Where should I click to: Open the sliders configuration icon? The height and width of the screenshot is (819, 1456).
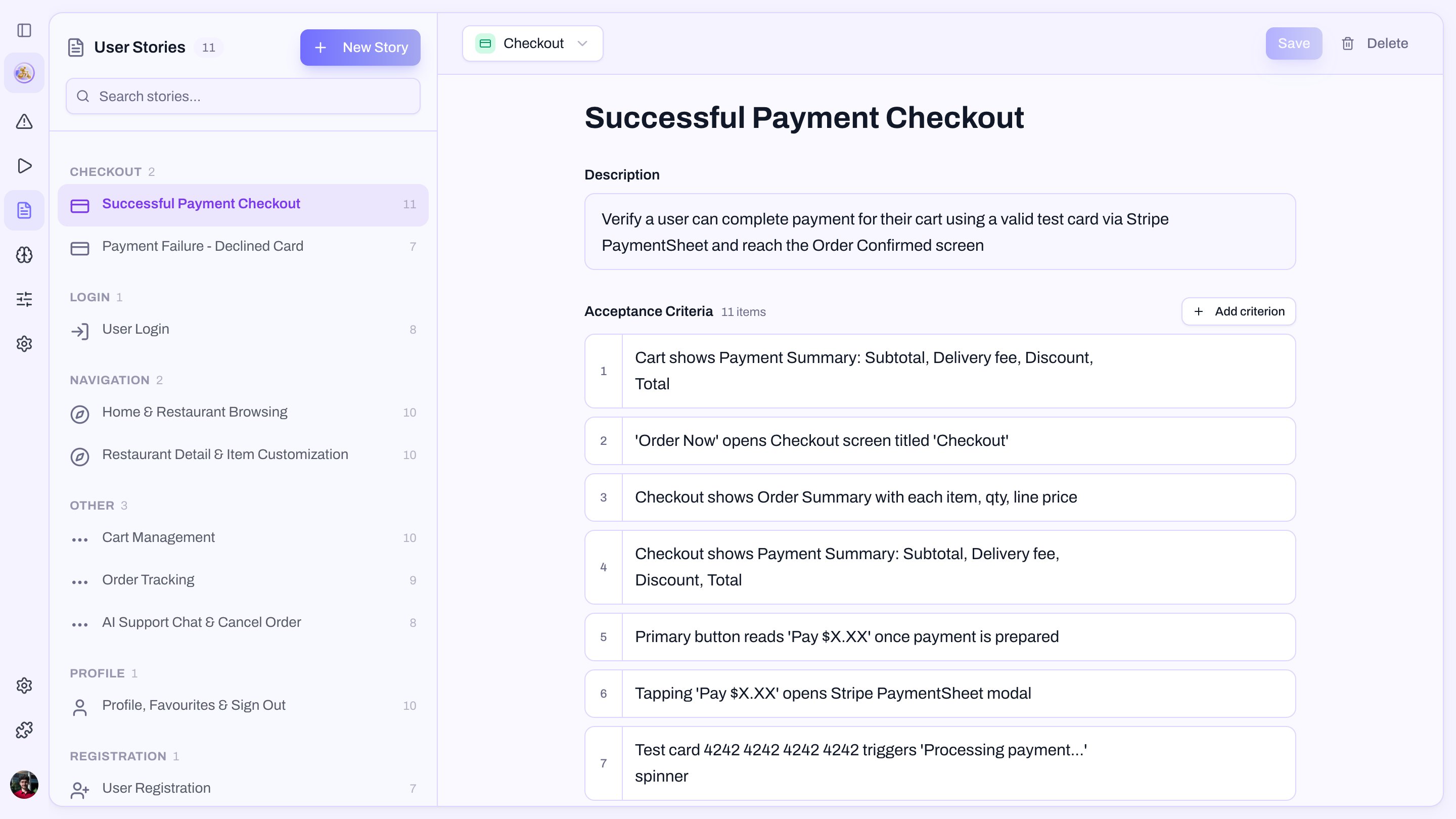[x=24, y=299]
